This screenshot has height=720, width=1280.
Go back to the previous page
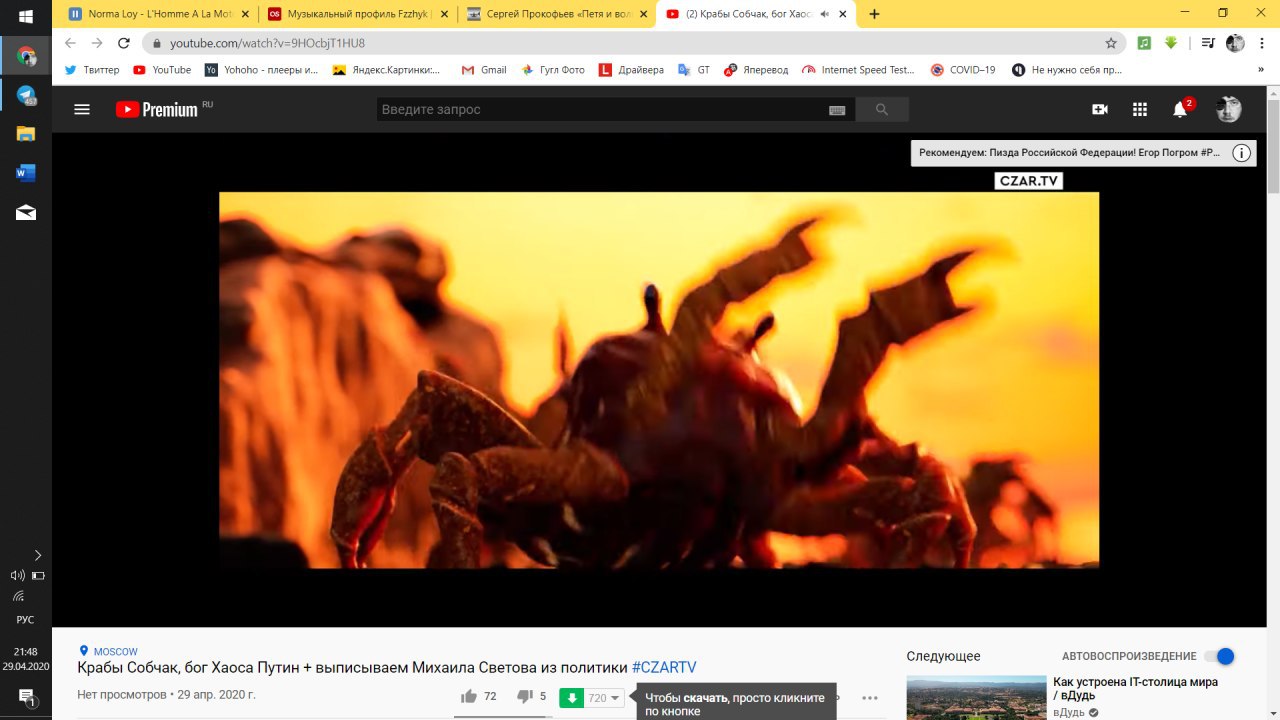(x=70, y=43)
